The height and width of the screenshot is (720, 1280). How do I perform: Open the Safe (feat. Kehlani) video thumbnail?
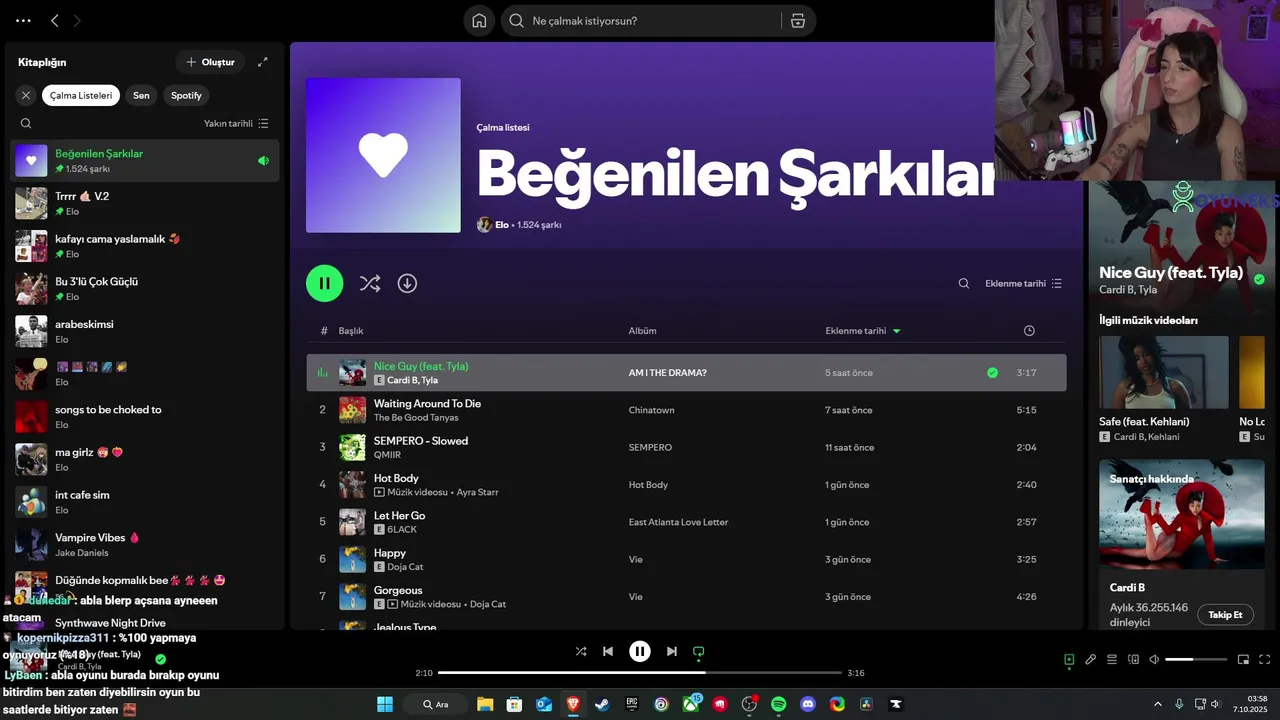[x=1163, y=372]
